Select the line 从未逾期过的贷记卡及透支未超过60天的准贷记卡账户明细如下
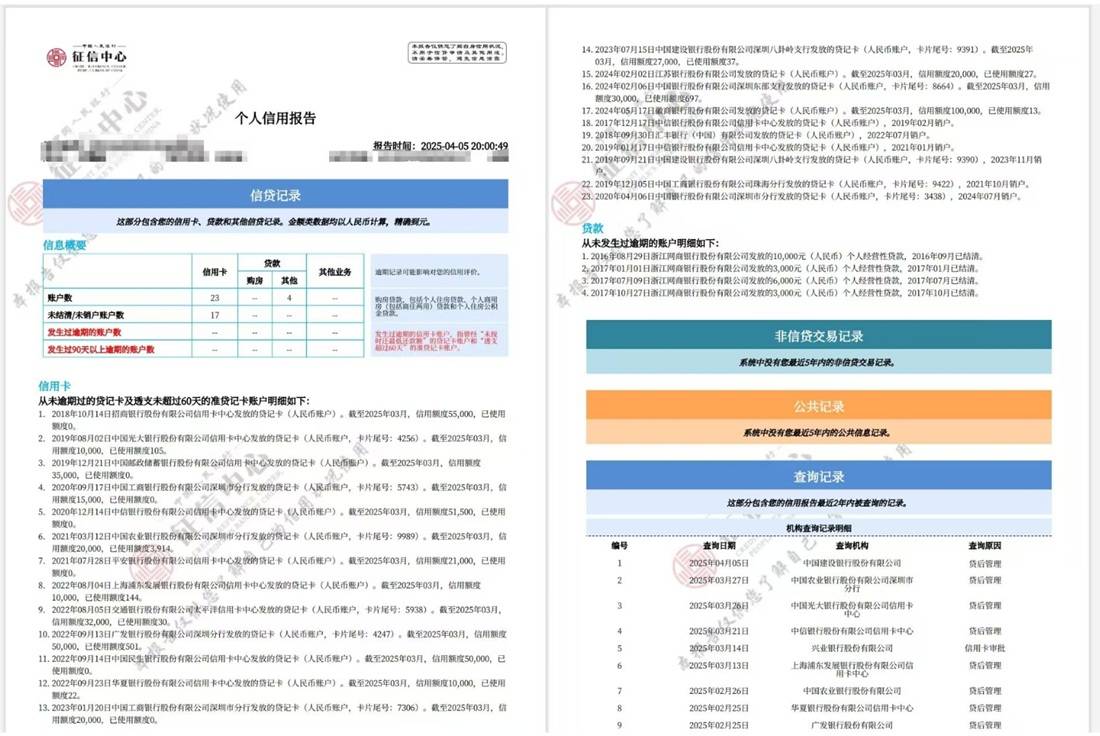The height and width of the screenshot is (736, 1100). click(174, 401)
